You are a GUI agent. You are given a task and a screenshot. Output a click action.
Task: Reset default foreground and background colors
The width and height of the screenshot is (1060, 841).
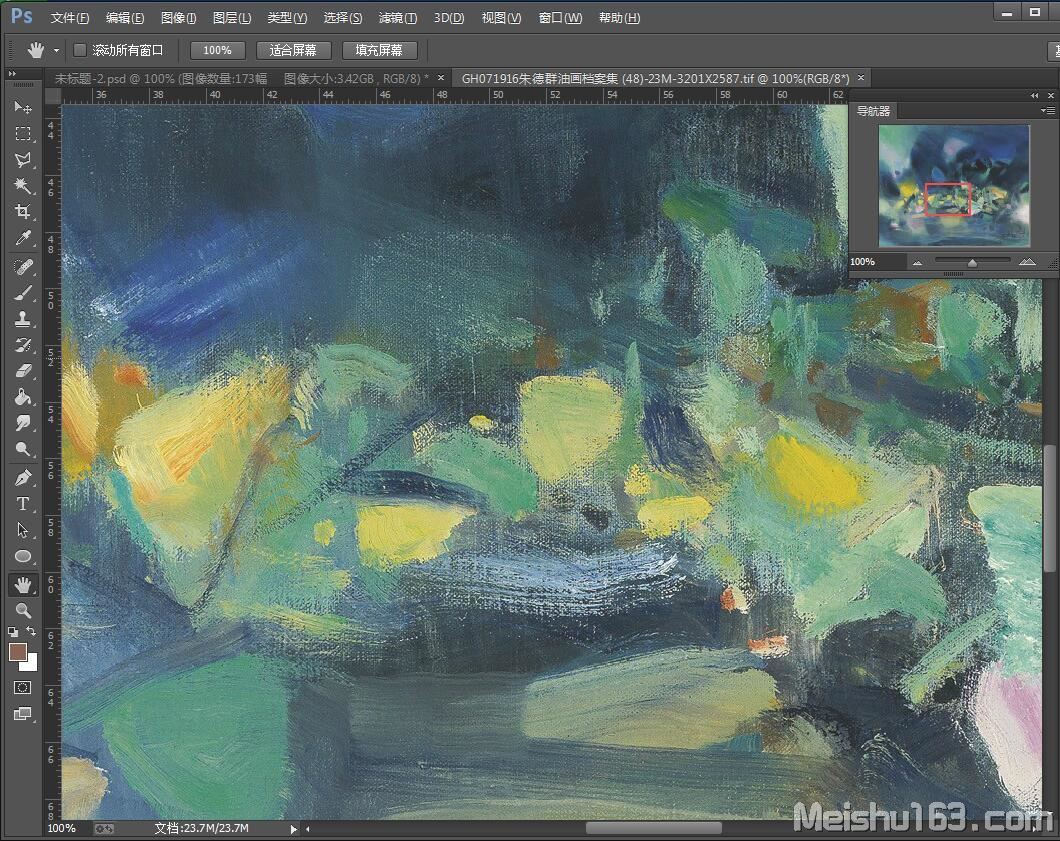(12, 632)
